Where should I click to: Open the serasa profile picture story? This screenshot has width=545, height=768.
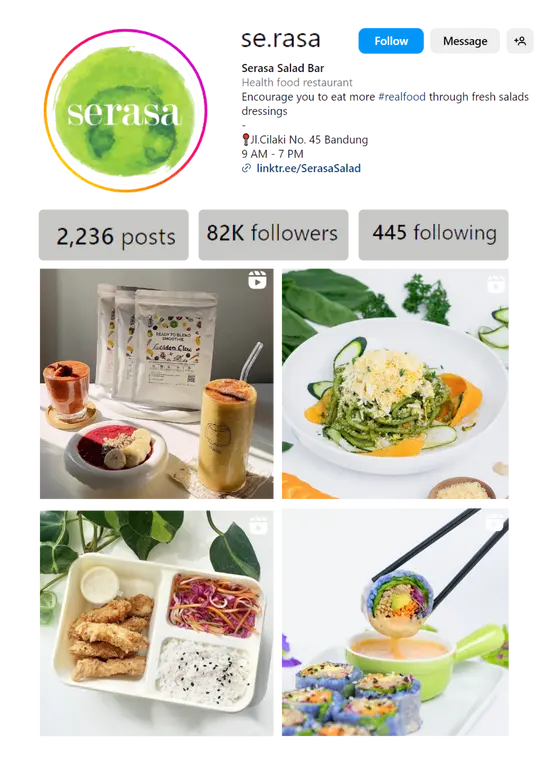(125, 111)
